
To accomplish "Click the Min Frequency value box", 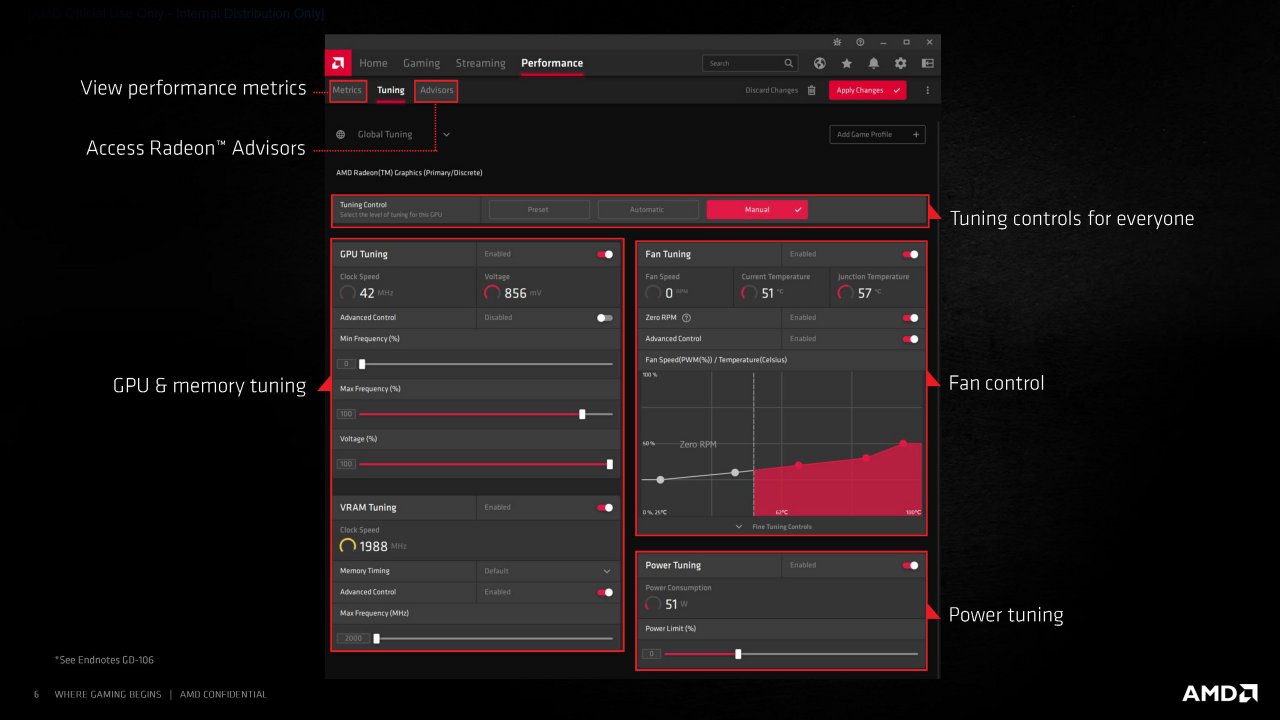I will [346, 364].
